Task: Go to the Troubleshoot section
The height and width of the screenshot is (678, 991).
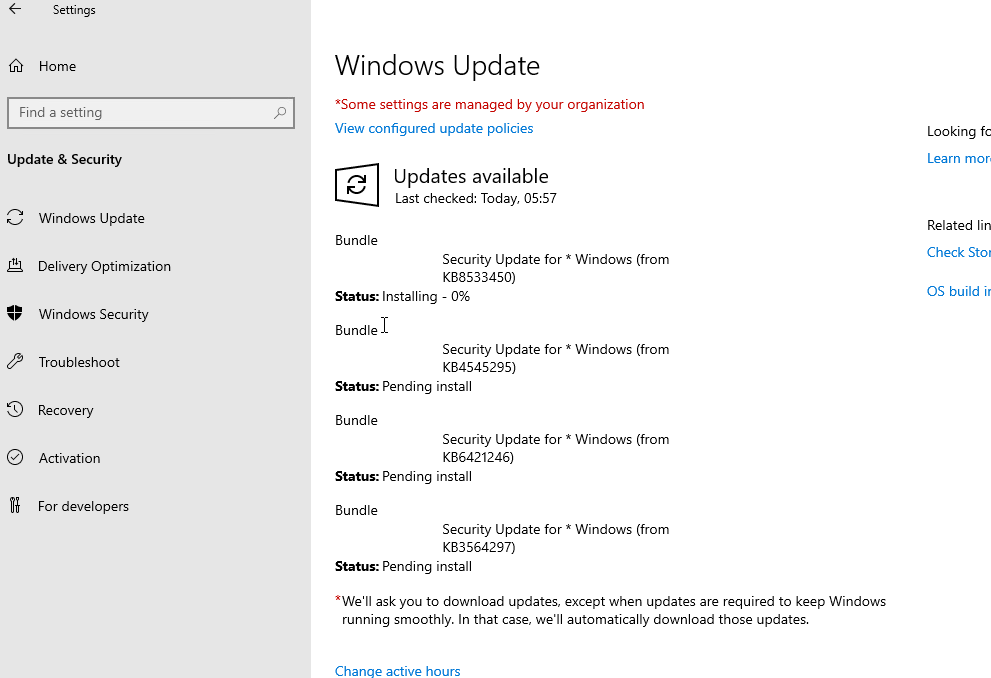Action: point(79,362)
